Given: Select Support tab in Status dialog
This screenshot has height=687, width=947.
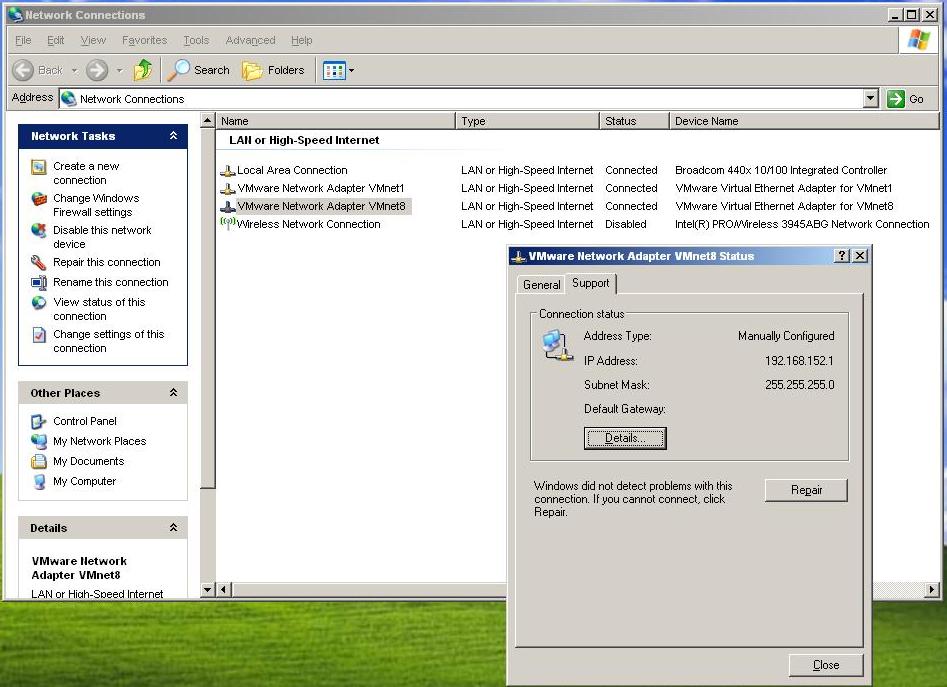Looking at the screenshot, I should click(x=591, y=283).
